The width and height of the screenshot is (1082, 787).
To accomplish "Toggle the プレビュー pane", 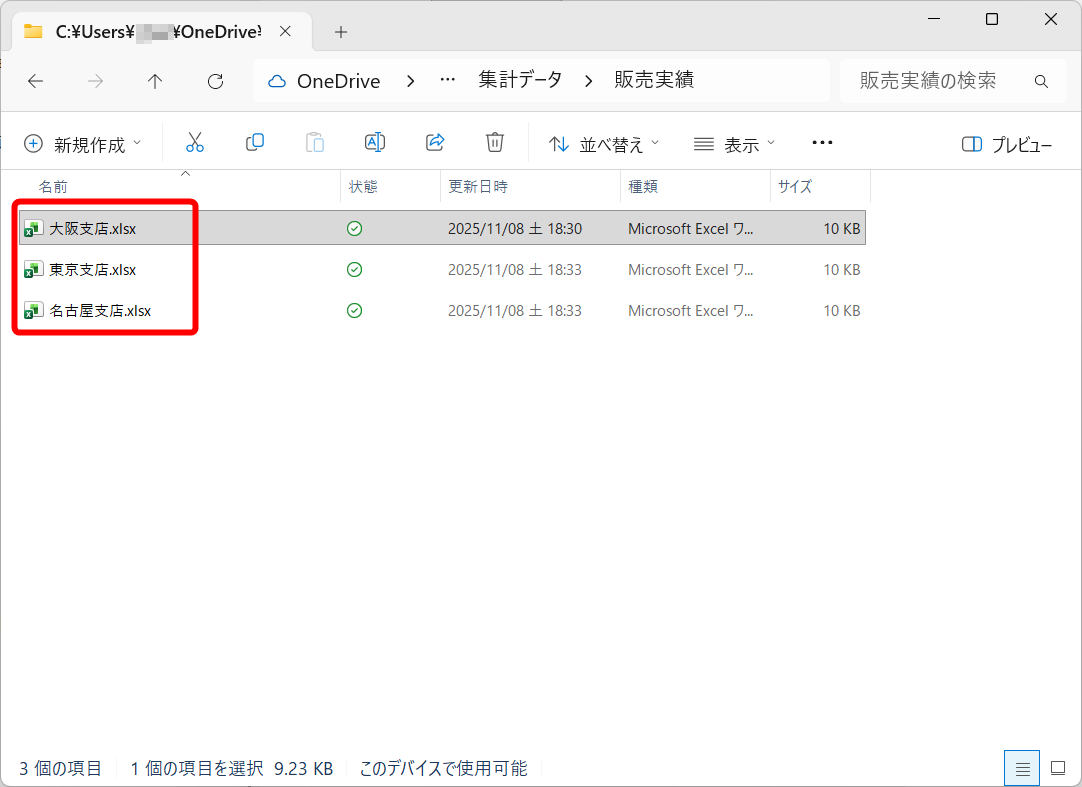I will [1009, 144].
